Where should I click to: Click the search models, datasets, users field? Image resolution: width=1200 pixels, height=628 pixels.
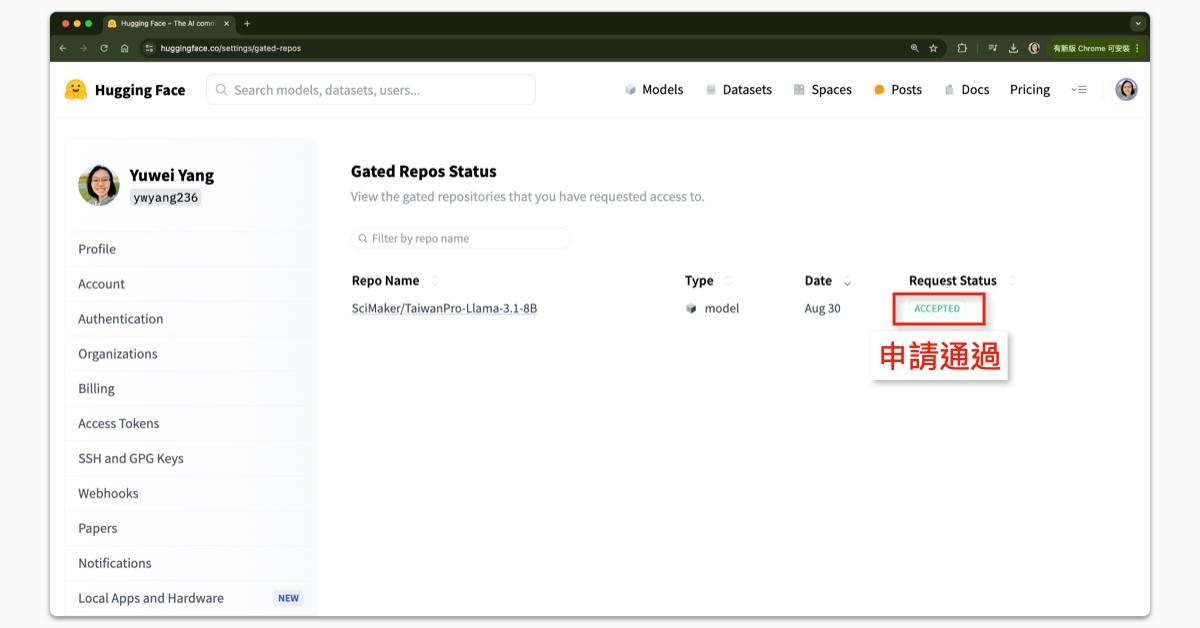click(371, 90)
